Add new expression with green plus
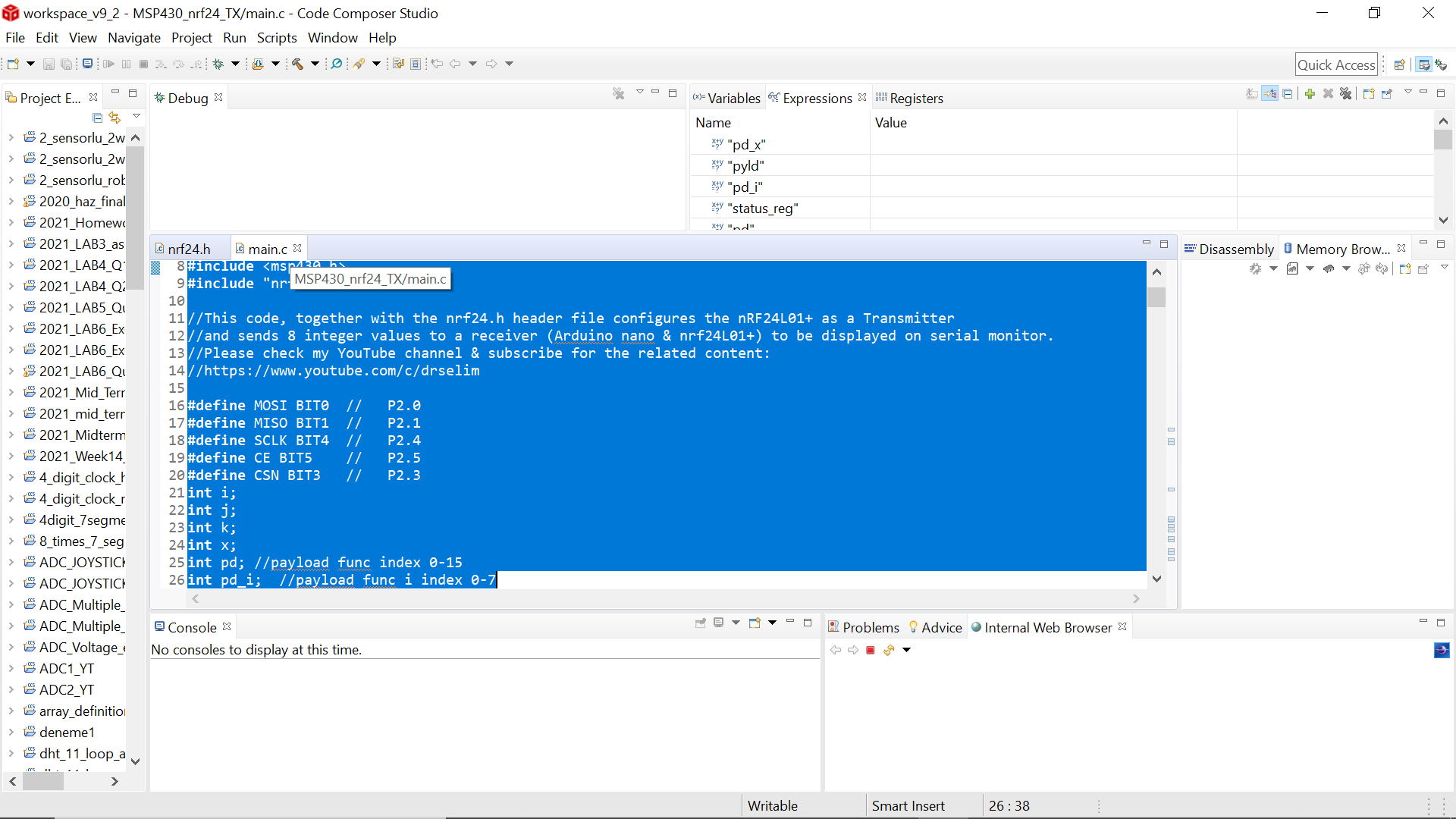Image resolution: width=1456 pixels, height=819 pixels. pyautogui.click(x=1310, y=93)
